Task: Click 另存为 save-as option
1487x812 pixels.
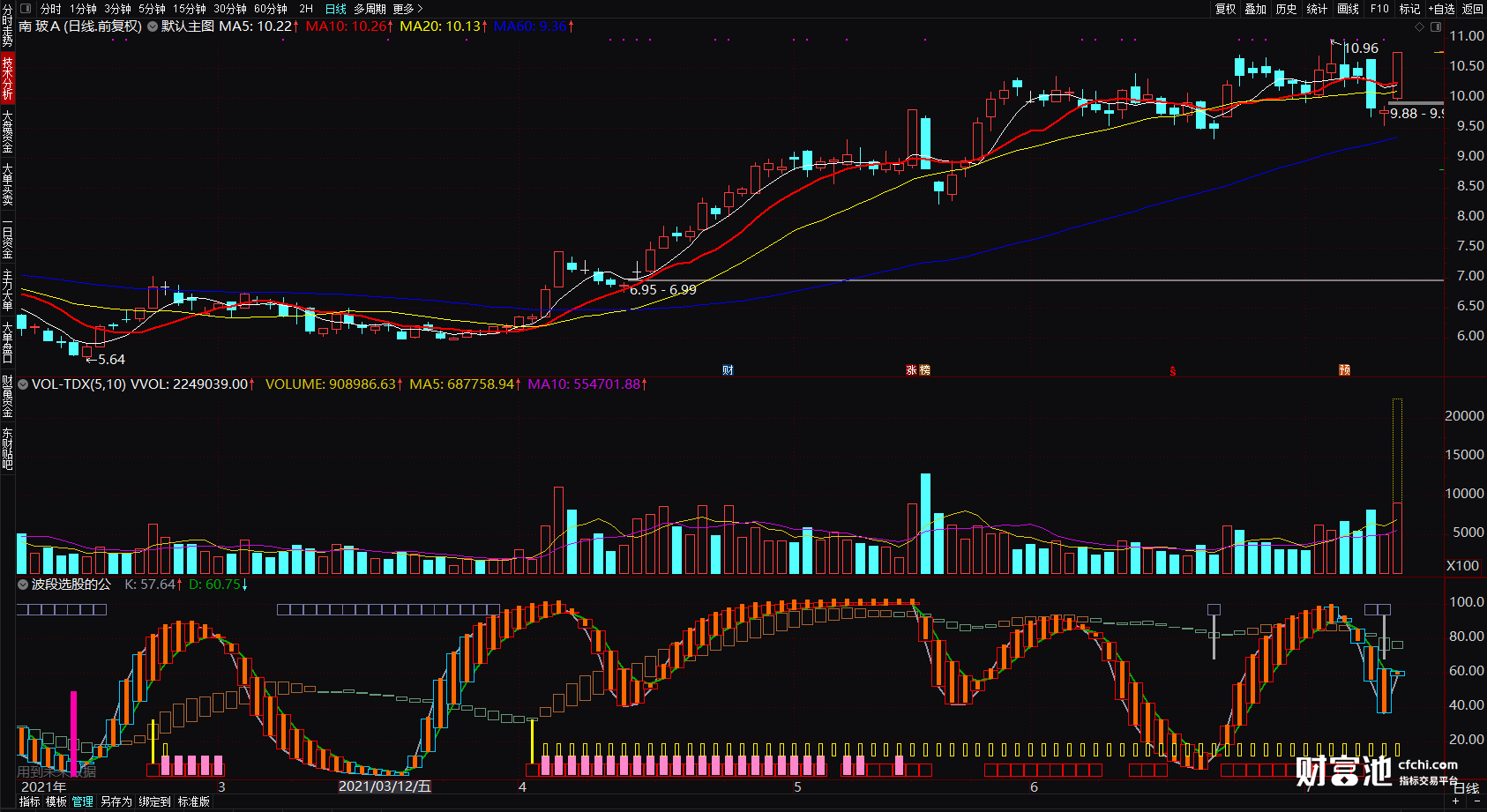Action: tap(116, 801)
